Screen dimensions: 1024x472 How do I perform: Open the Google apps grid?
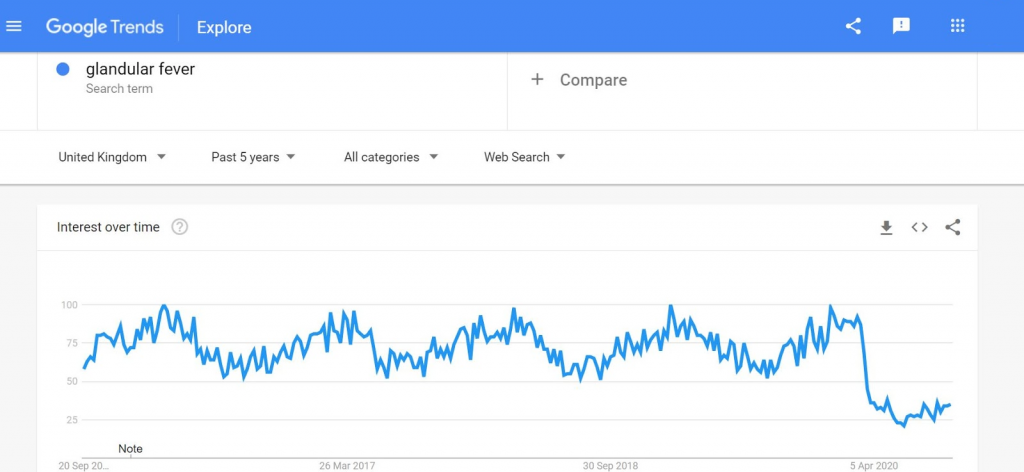957,26
